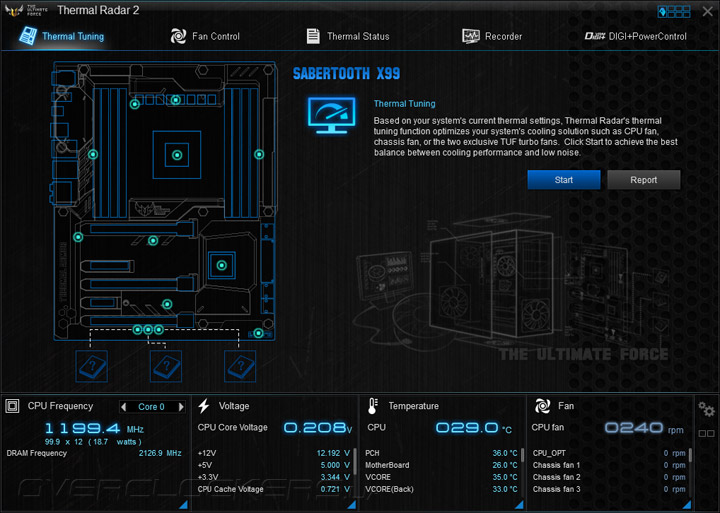Select the right sensor in the top VRM area

[x=176, y=100]
